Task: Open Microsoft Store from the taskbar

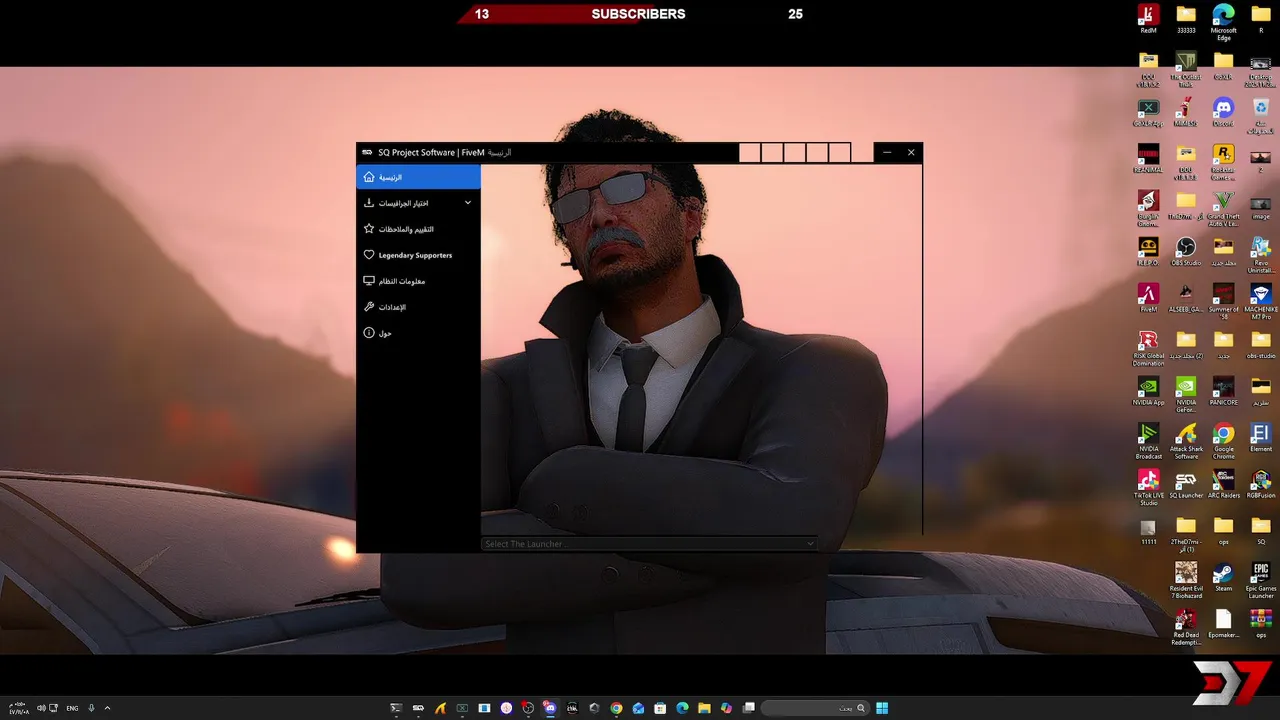Action: 660,708
